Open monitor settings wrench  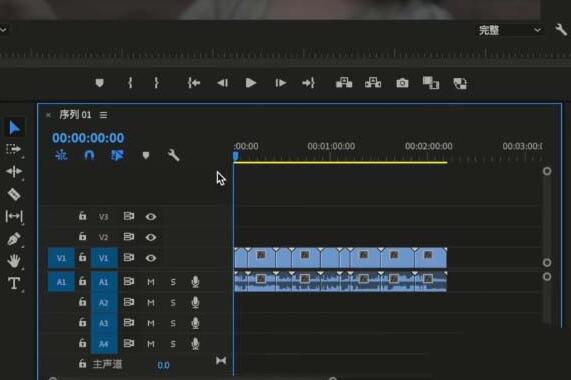pyautogui.click(x=561, y=29)
